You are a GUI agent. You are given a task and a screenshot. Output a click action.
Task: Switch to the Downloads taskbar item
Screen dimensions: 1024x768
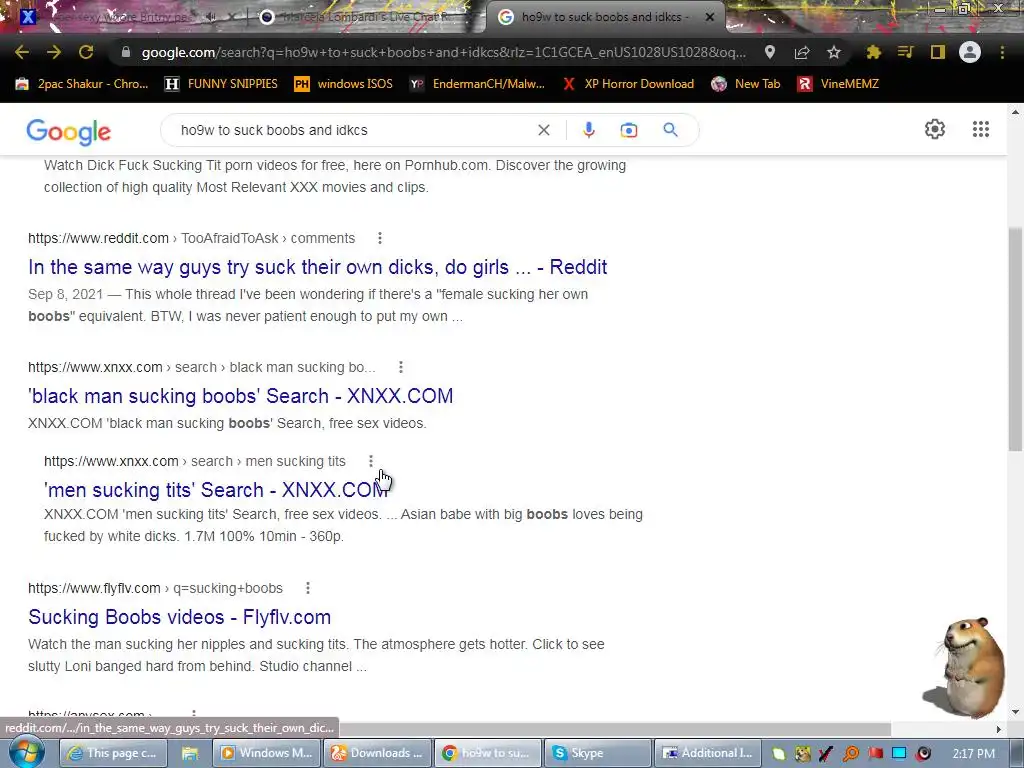coord(377,753)
